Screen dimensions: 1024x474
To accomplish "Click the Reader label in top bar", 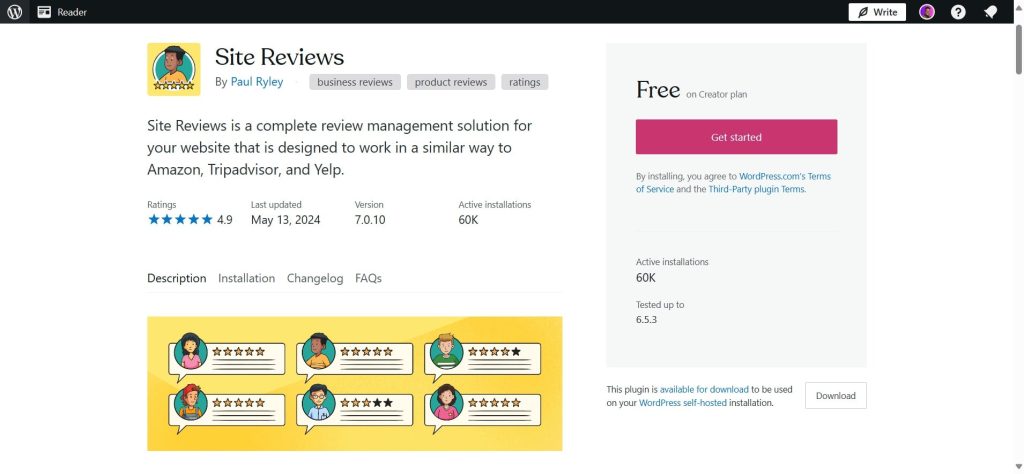I will tap(72, 12).
